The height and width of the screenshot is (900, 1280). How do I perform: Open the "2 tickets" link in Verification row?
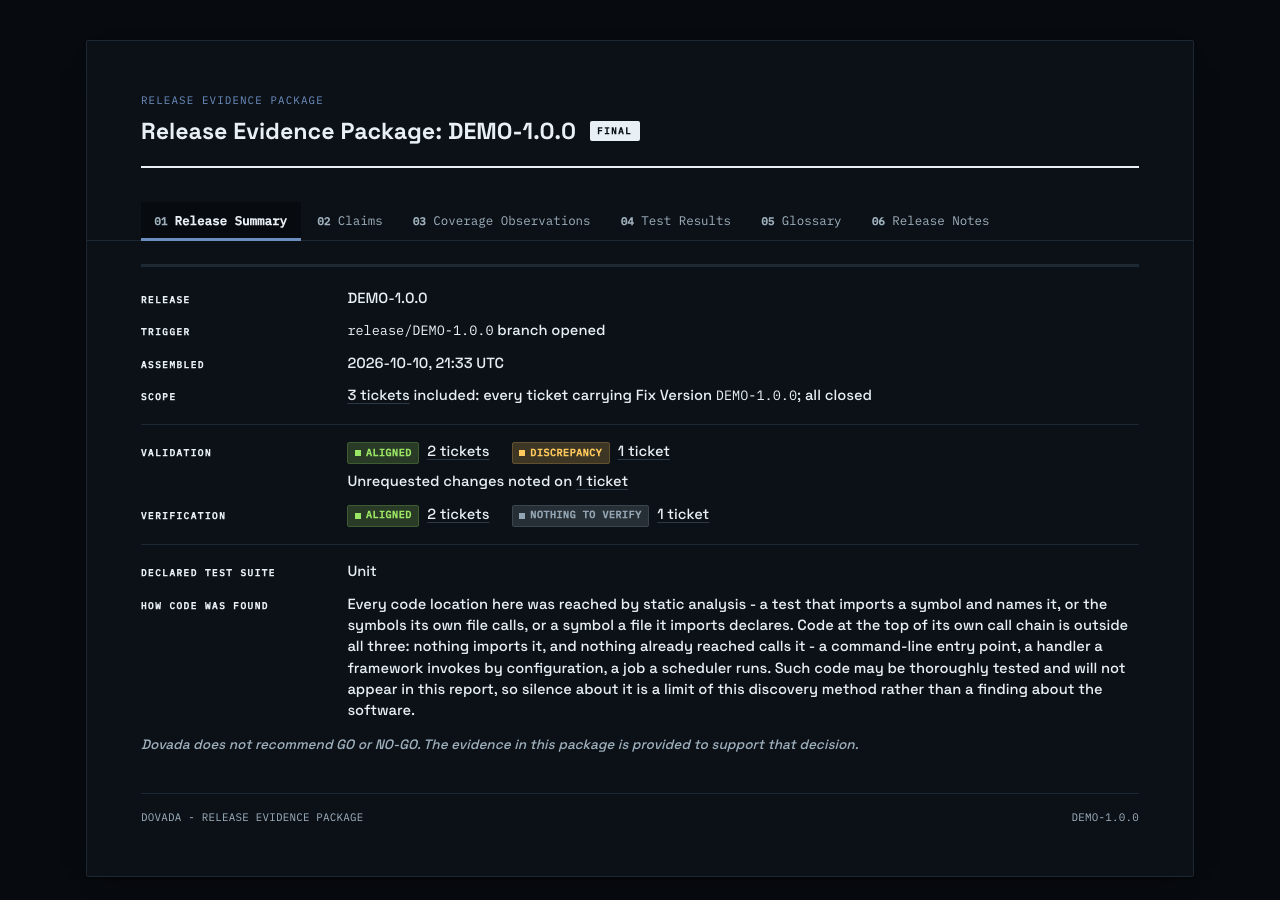pyautogui.click(x=458, y=514)
